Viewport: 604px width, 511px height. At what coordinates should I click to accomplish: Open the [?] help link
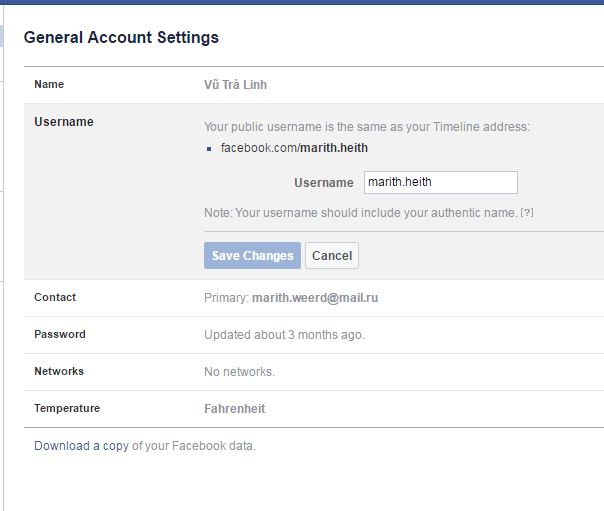[x=527, y=213]
